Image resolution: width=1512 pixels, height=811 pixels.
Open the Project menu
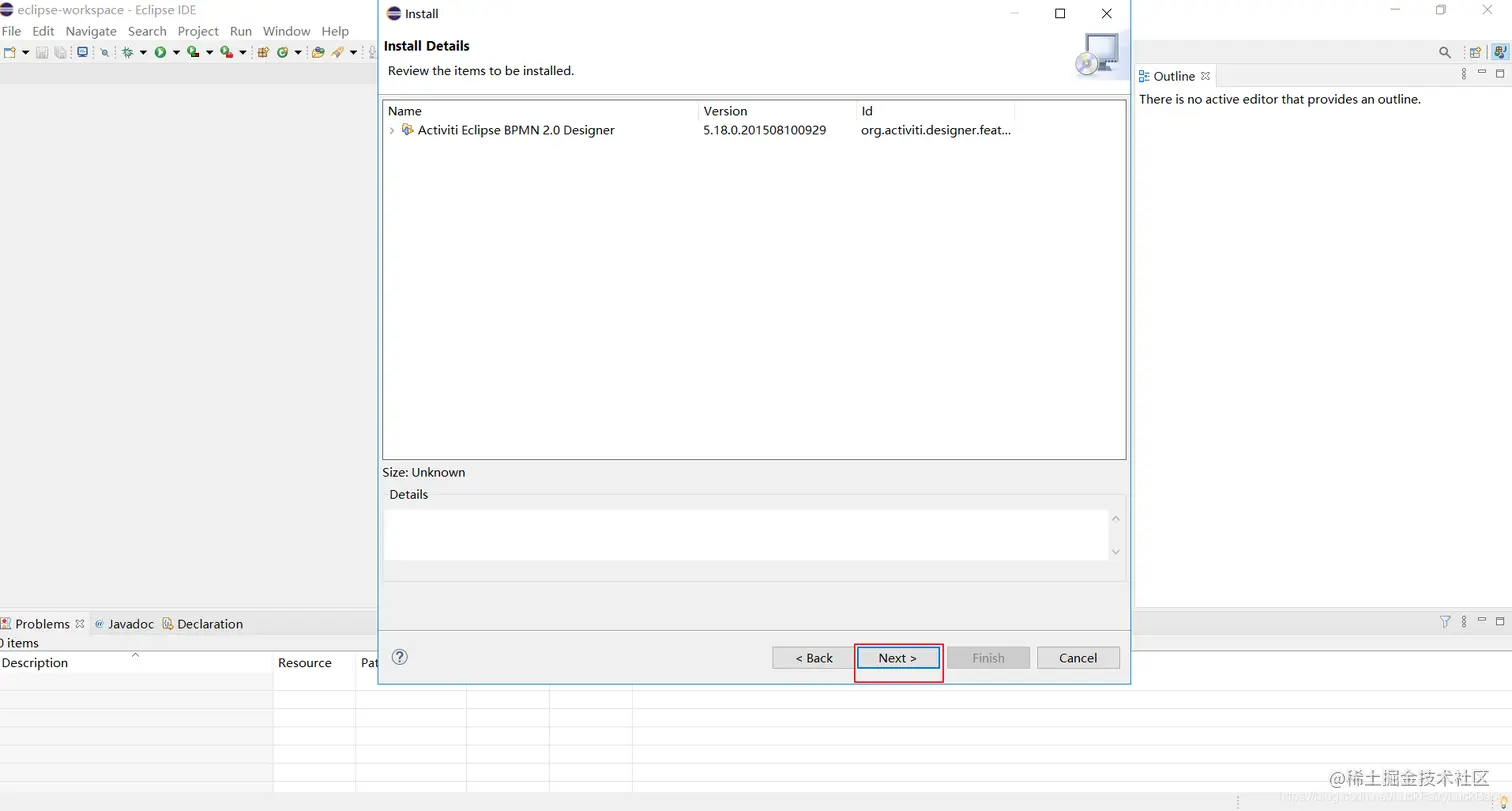198,31
